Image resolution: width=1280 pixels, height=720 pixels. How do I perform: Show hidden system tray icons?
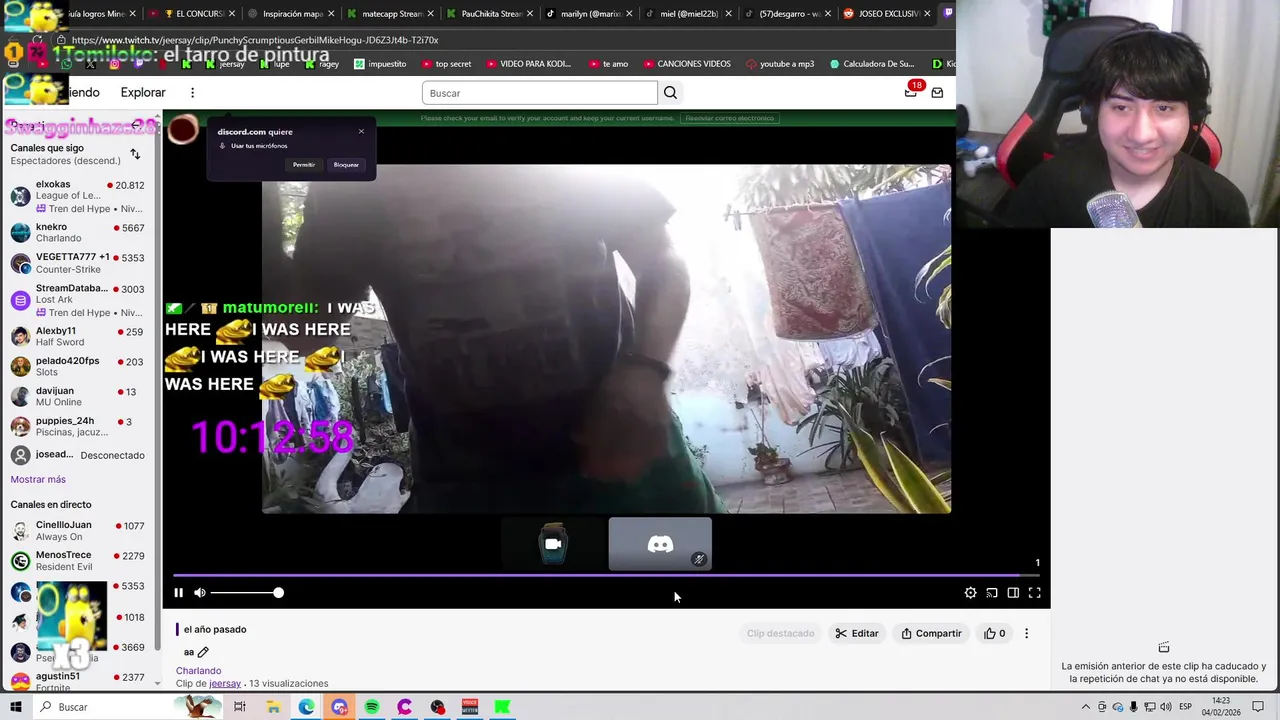click(x=1085, y=707)
